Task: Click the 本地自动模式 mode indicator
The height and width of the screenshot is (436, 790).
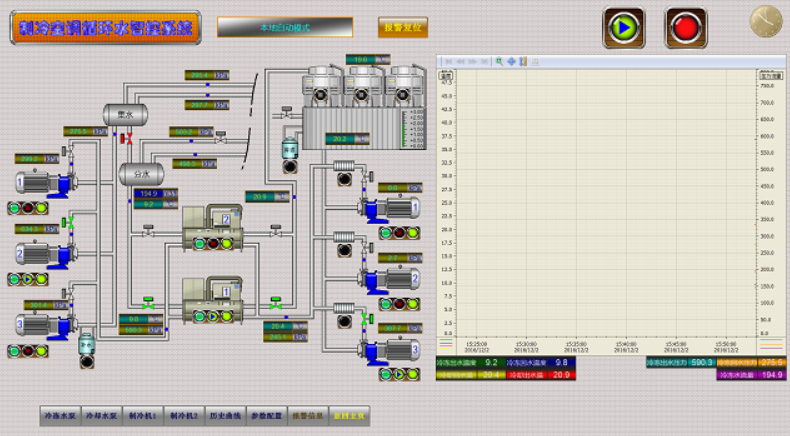Action: tap(285, 27)
